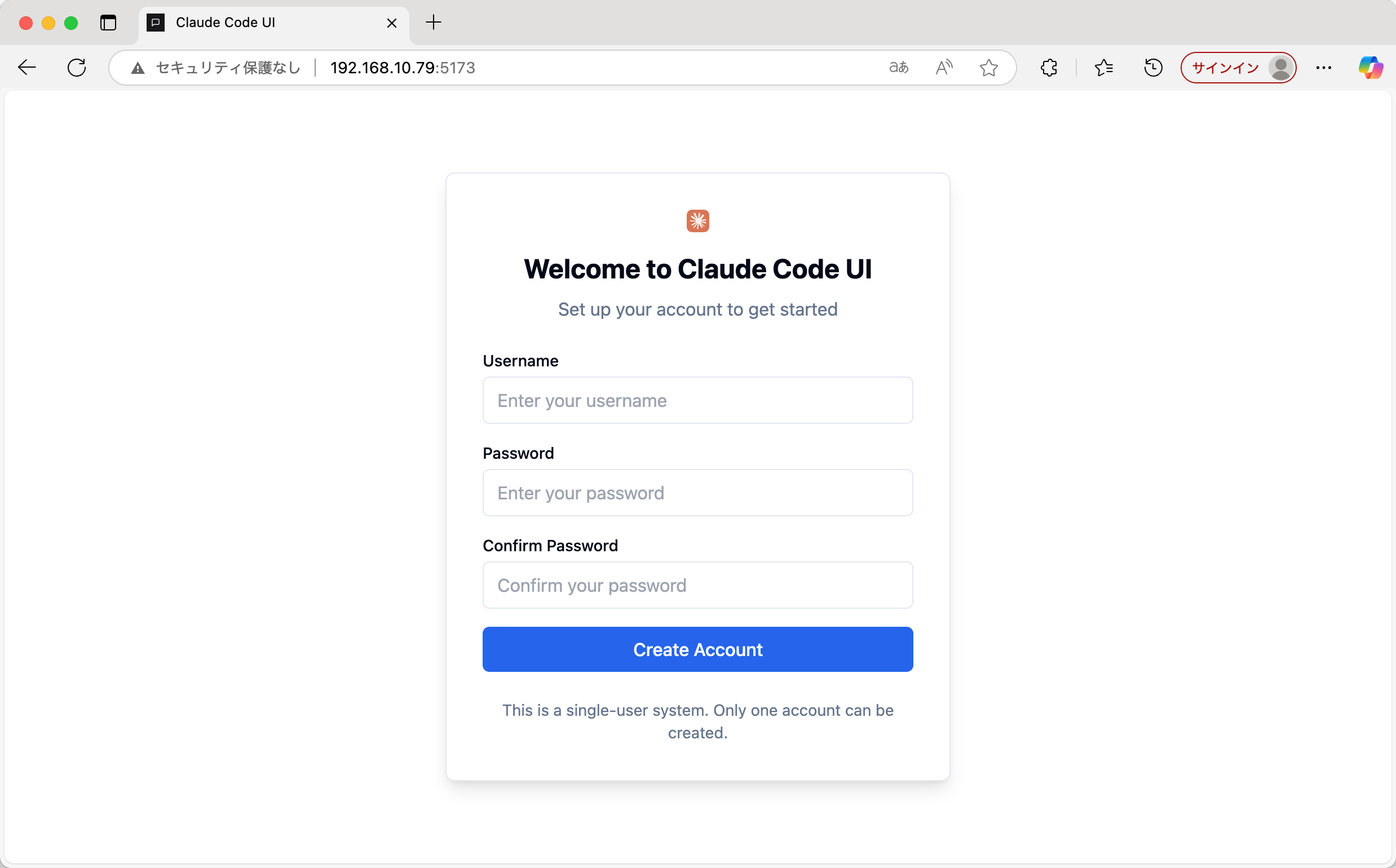Open Settings and more ellipsis menu

(x=1323, y=68)
